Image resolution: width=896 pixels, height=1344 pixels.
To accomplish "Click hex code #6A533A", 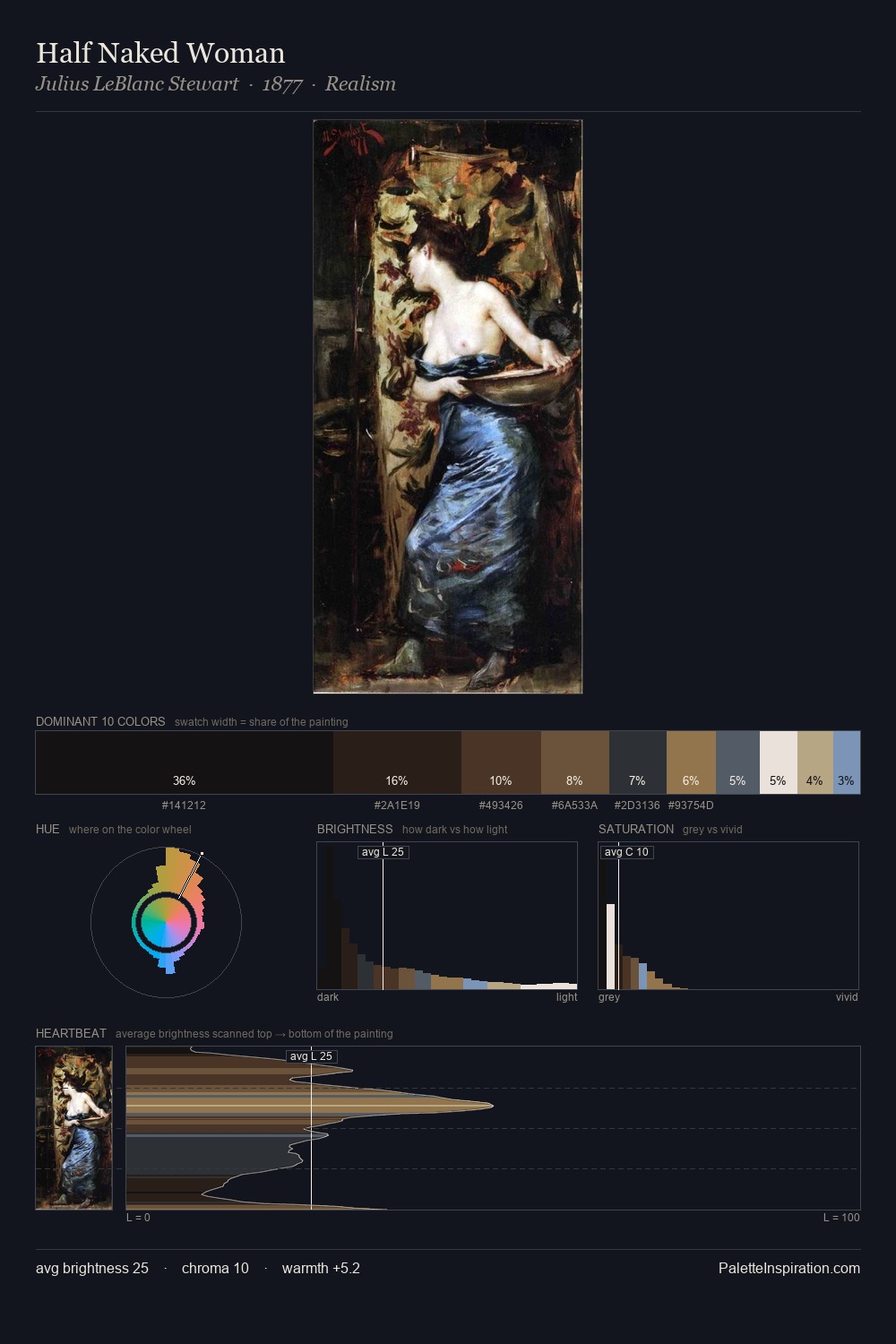I will tap(574, 806).
